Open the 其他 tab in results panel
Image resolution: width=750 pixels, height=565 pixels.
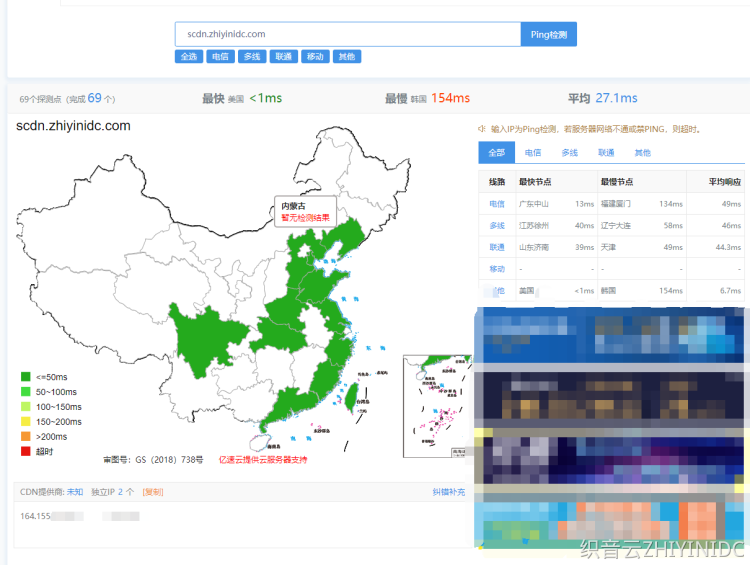click(642, 153)
